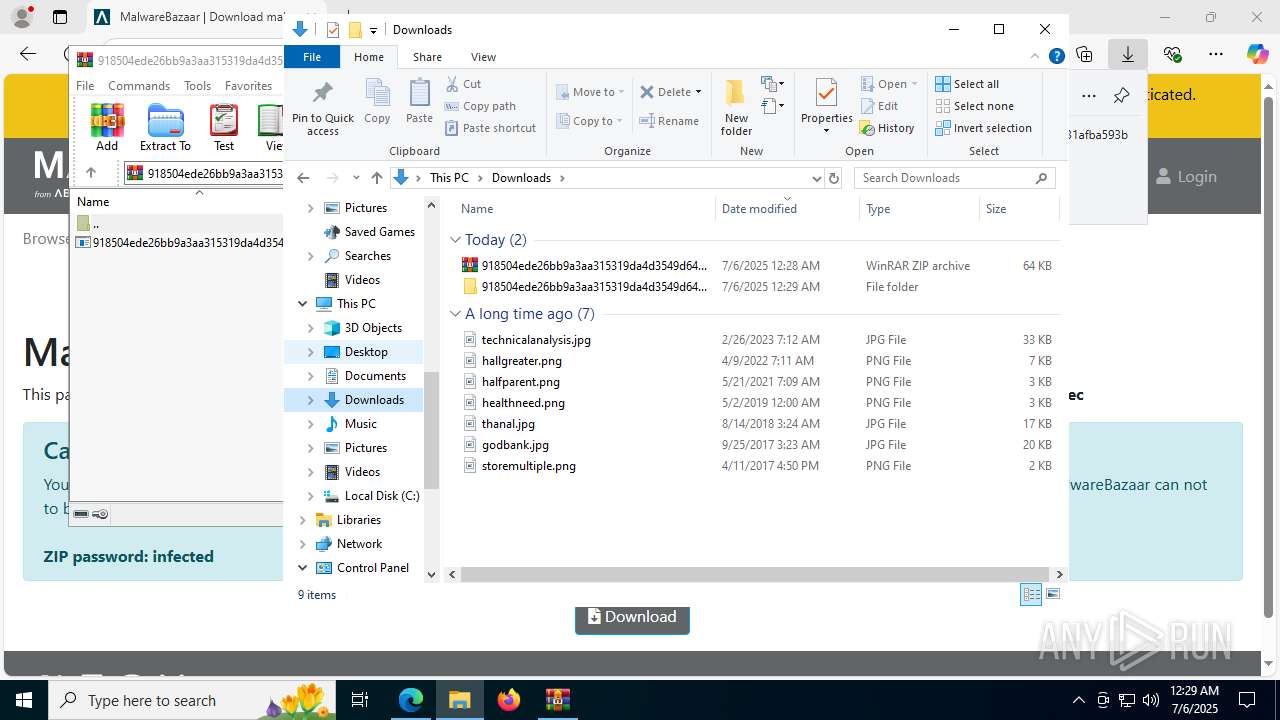Create a New folder
The width and height of the screenshot is (1280, 720).
[x=736, y=108]
